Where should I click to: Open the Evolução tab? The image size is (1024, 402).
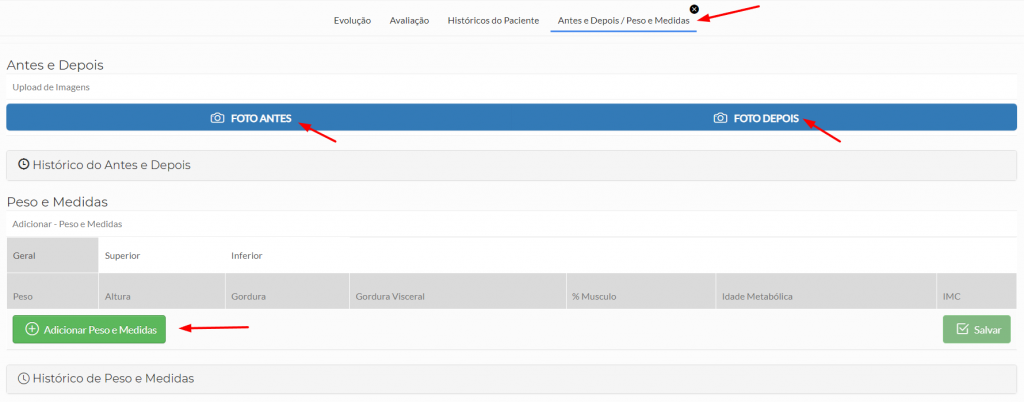pyautogui.click(x=352, y=20)
